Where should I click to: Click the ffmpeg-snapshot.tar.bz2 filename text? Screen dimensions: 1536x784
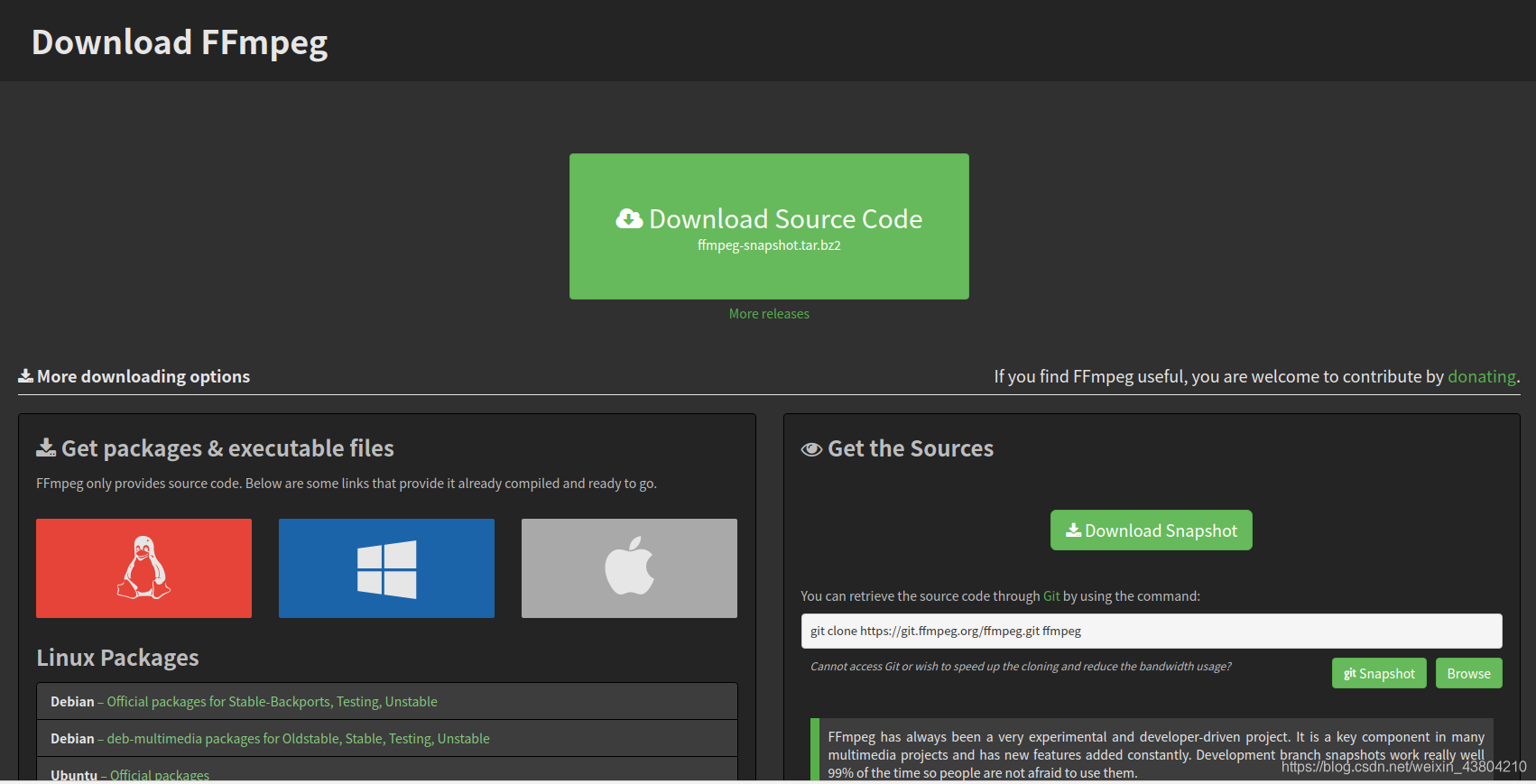click(769, 245)
